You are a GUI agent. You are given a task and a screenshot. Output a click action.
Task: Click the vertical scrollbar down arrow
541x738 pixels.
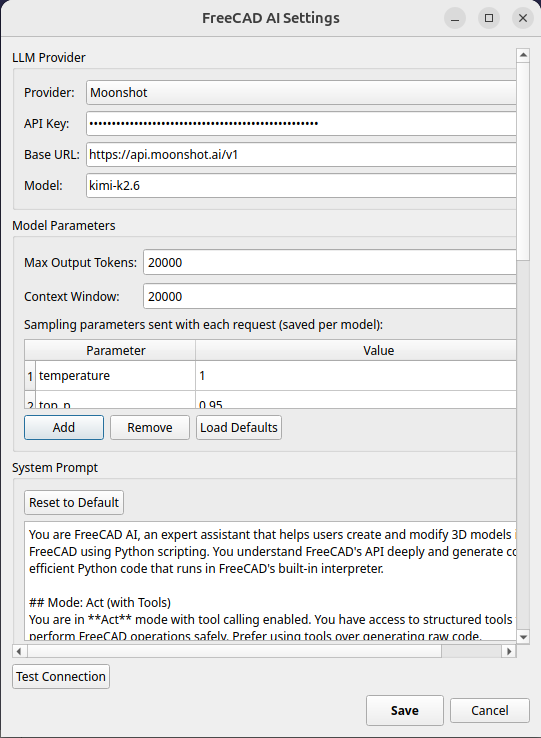tap(523, 637)
